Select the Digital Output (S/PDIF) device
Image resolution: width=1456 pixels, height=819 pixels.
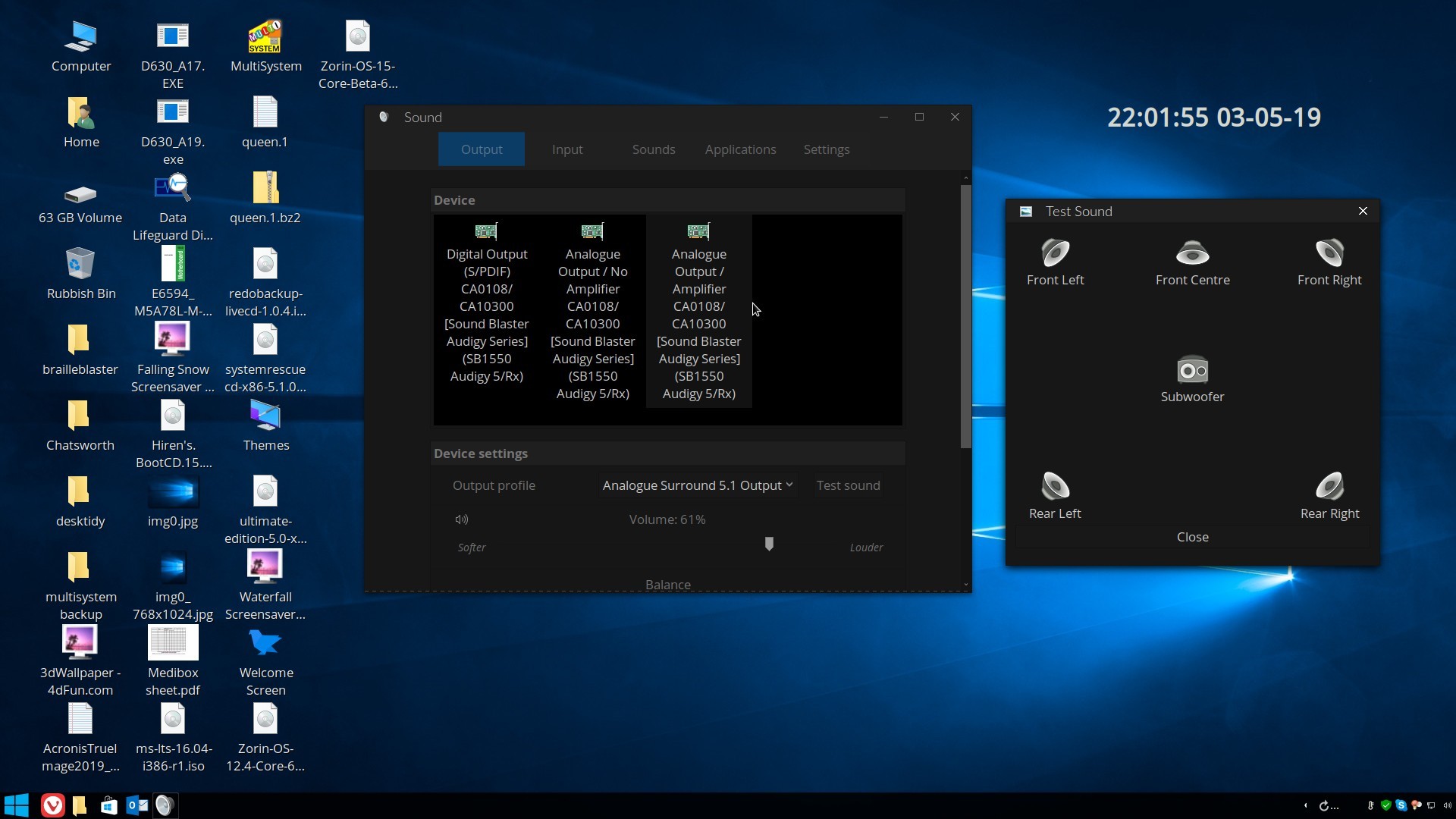(486, 303)
